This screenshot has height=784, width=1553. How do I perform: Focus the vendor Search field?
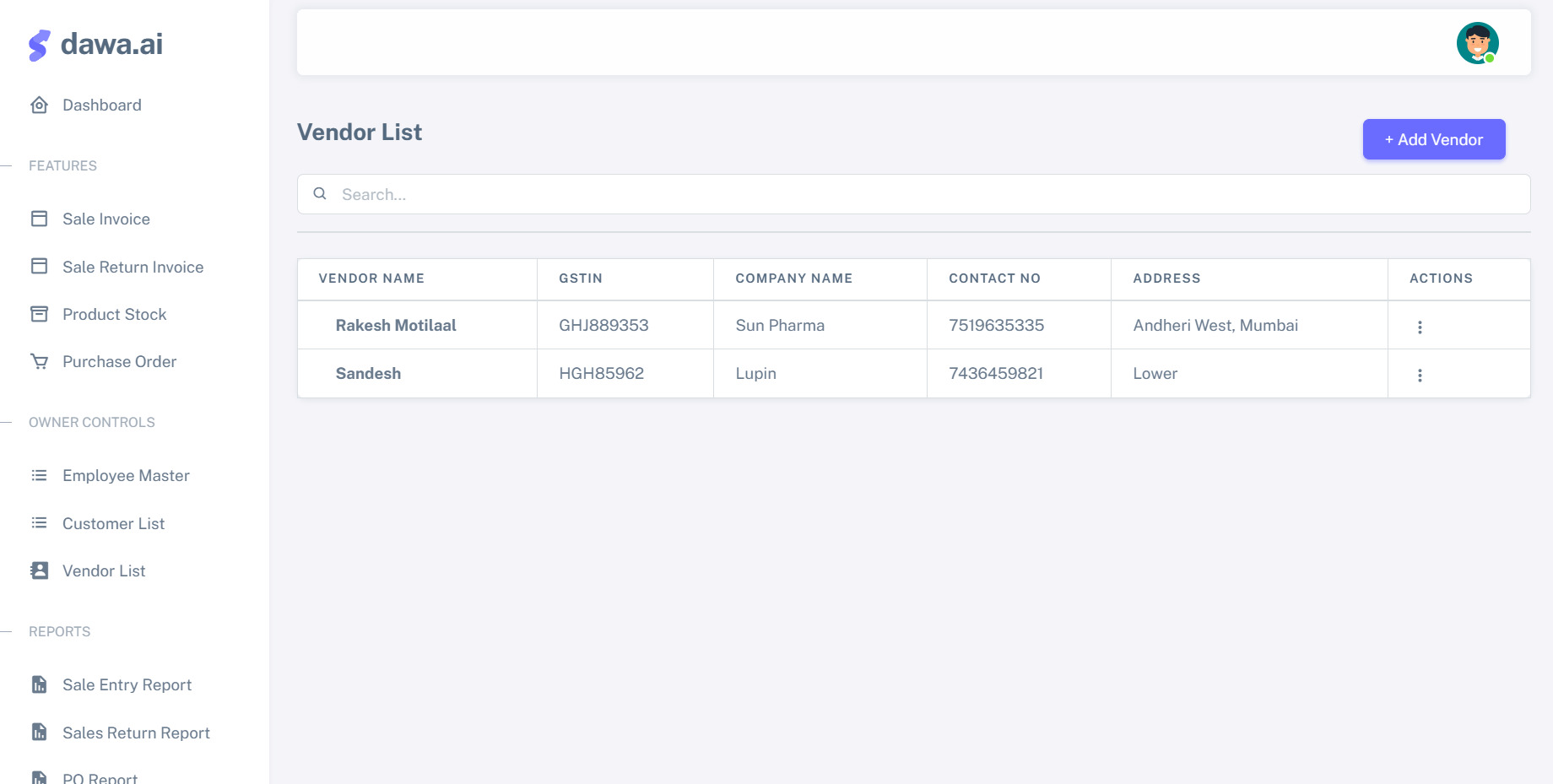coord(913,194)
